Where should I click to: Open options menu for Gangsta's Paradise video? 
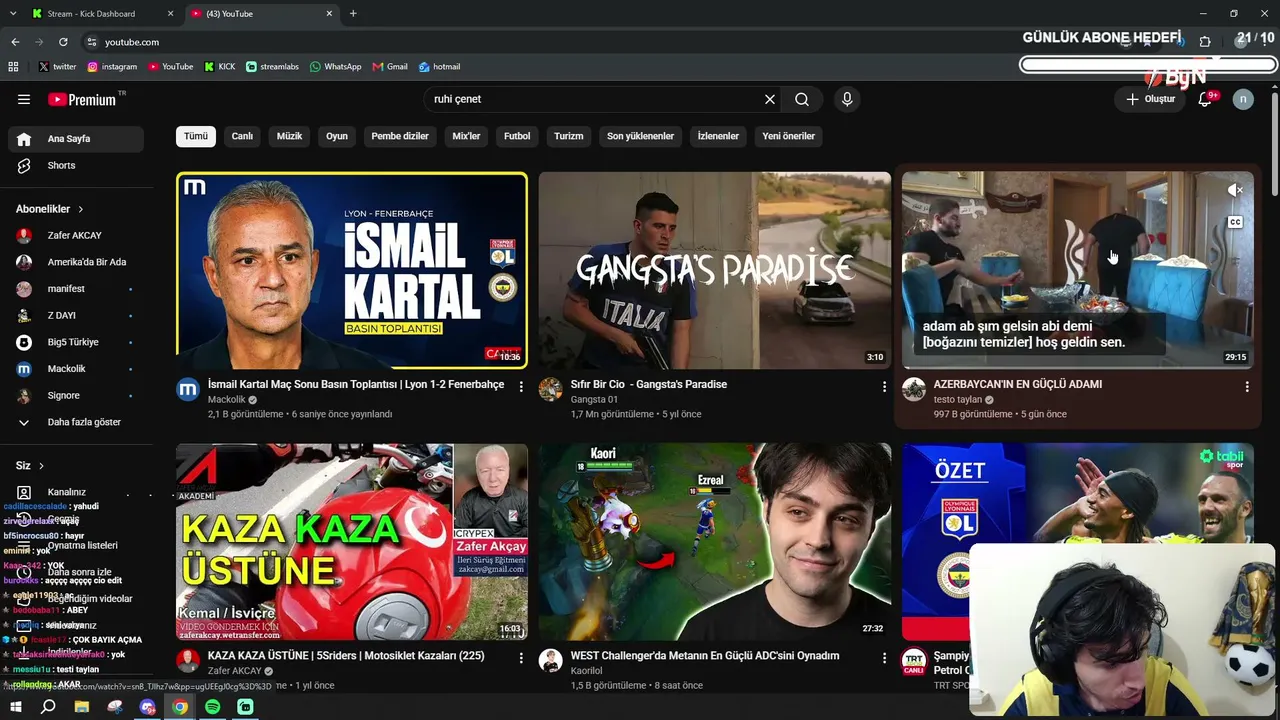coord(884,386)
